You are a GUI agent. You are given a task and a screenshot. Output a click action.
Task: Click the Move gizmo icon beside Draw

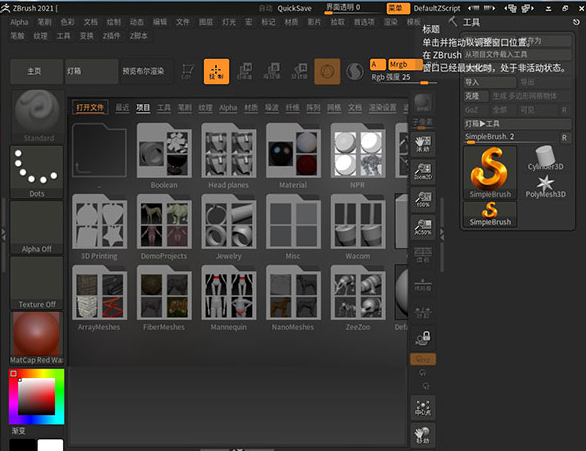pyautogui.click(x=244, y=71)
